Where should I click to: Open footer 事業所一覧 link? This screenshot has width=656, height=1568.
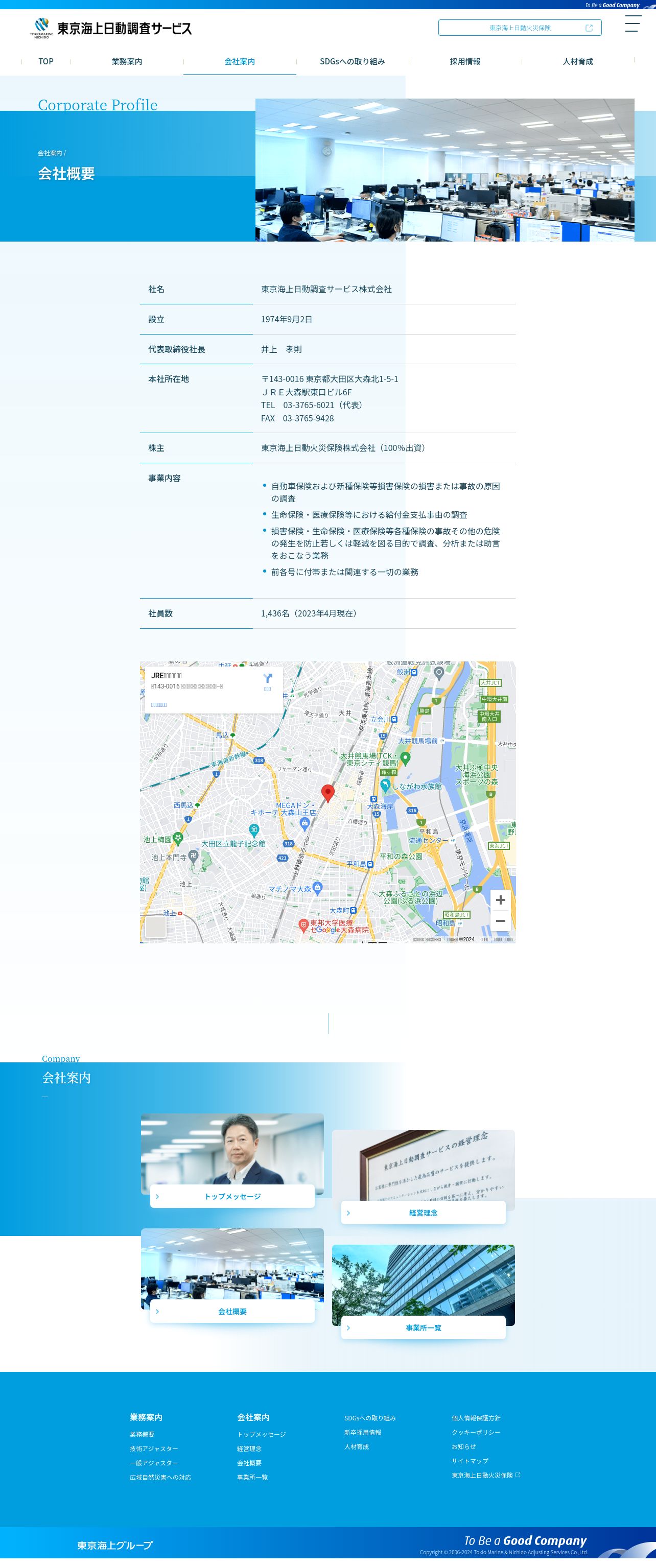pyautogui.click(x=252, y=1478)
